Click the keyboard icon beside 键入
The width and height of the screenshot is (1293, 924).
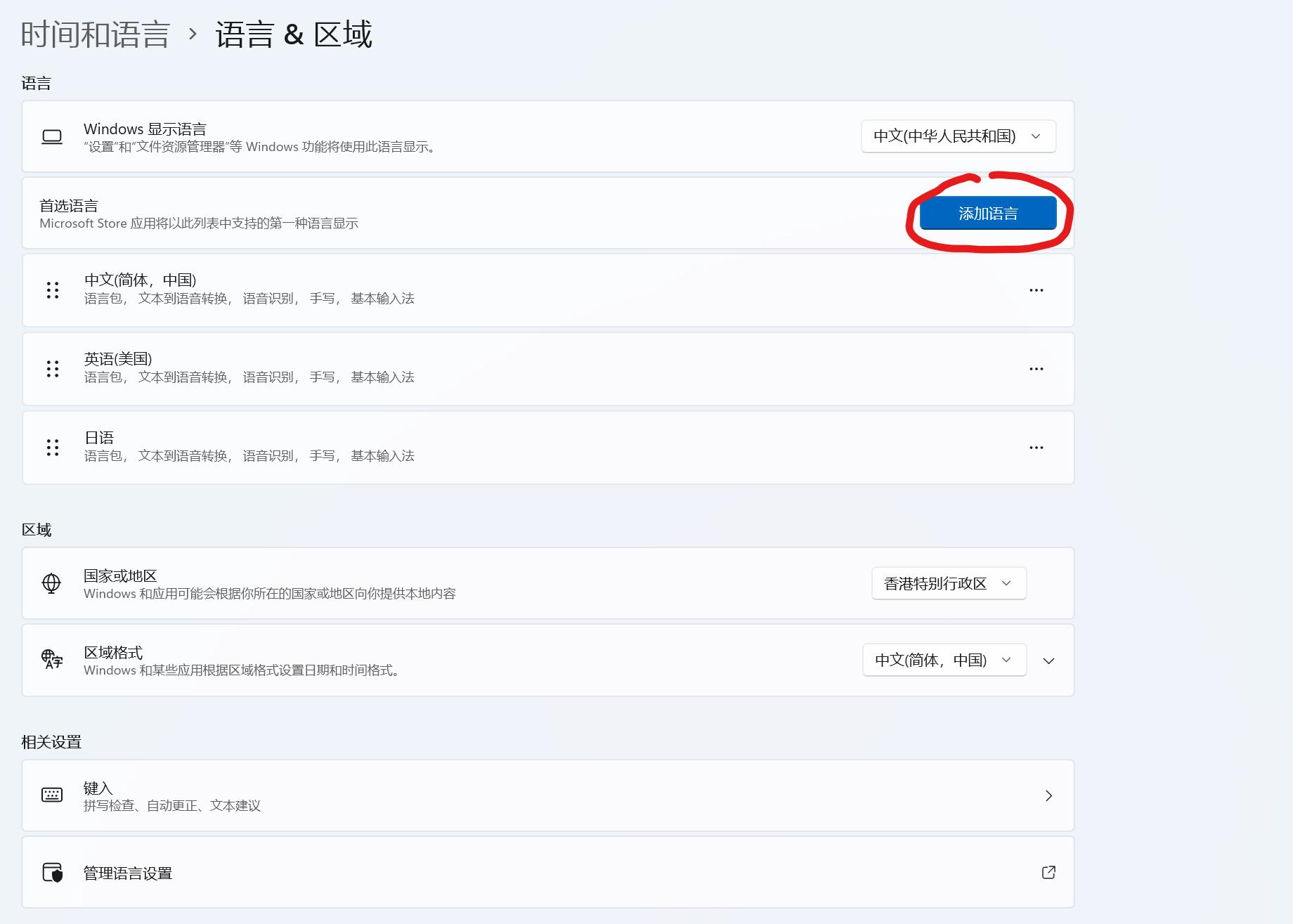coord(51,795)
